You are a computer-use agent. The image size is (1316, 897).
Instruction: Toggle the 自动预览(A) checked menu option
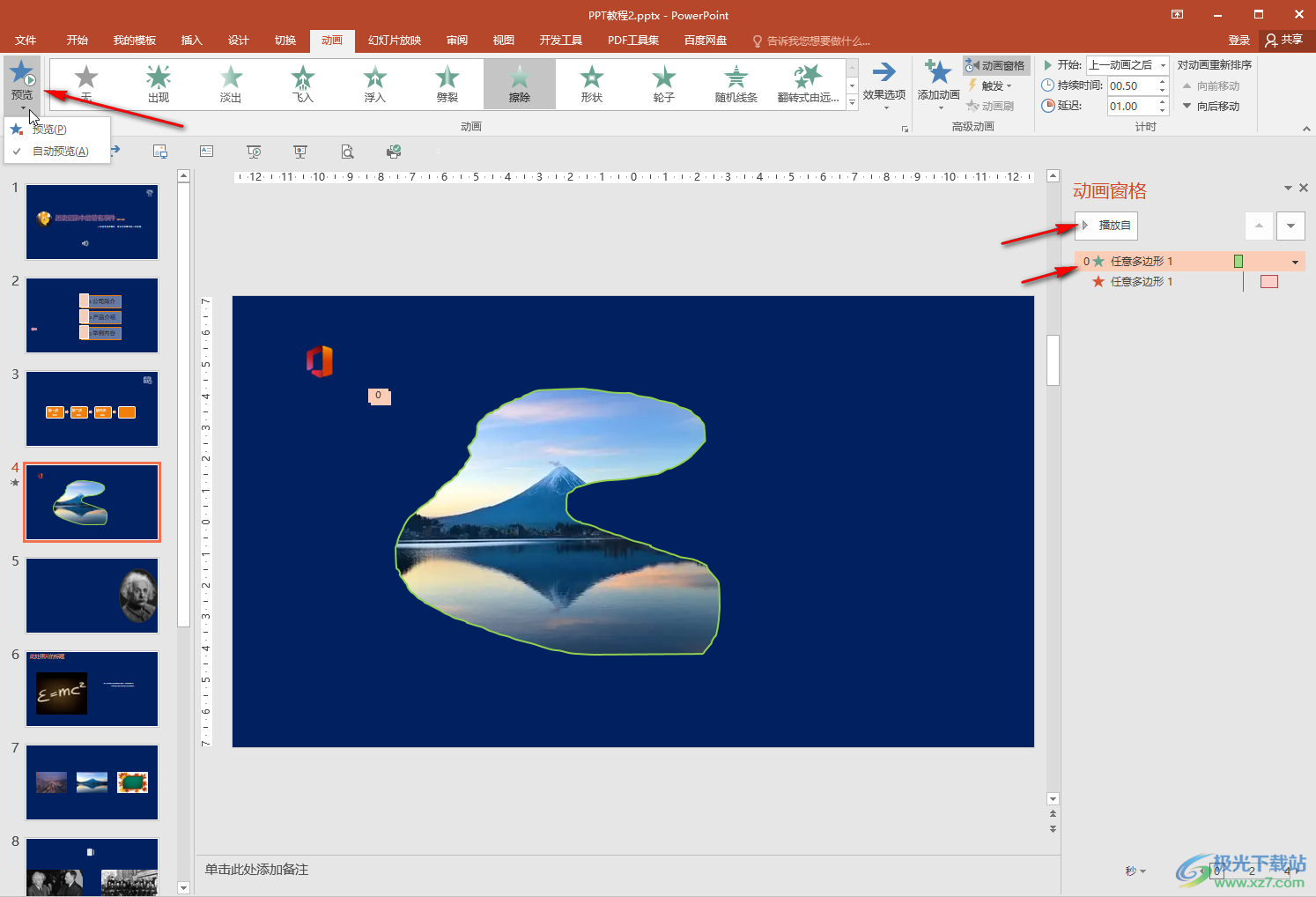[x=60, y=152]
